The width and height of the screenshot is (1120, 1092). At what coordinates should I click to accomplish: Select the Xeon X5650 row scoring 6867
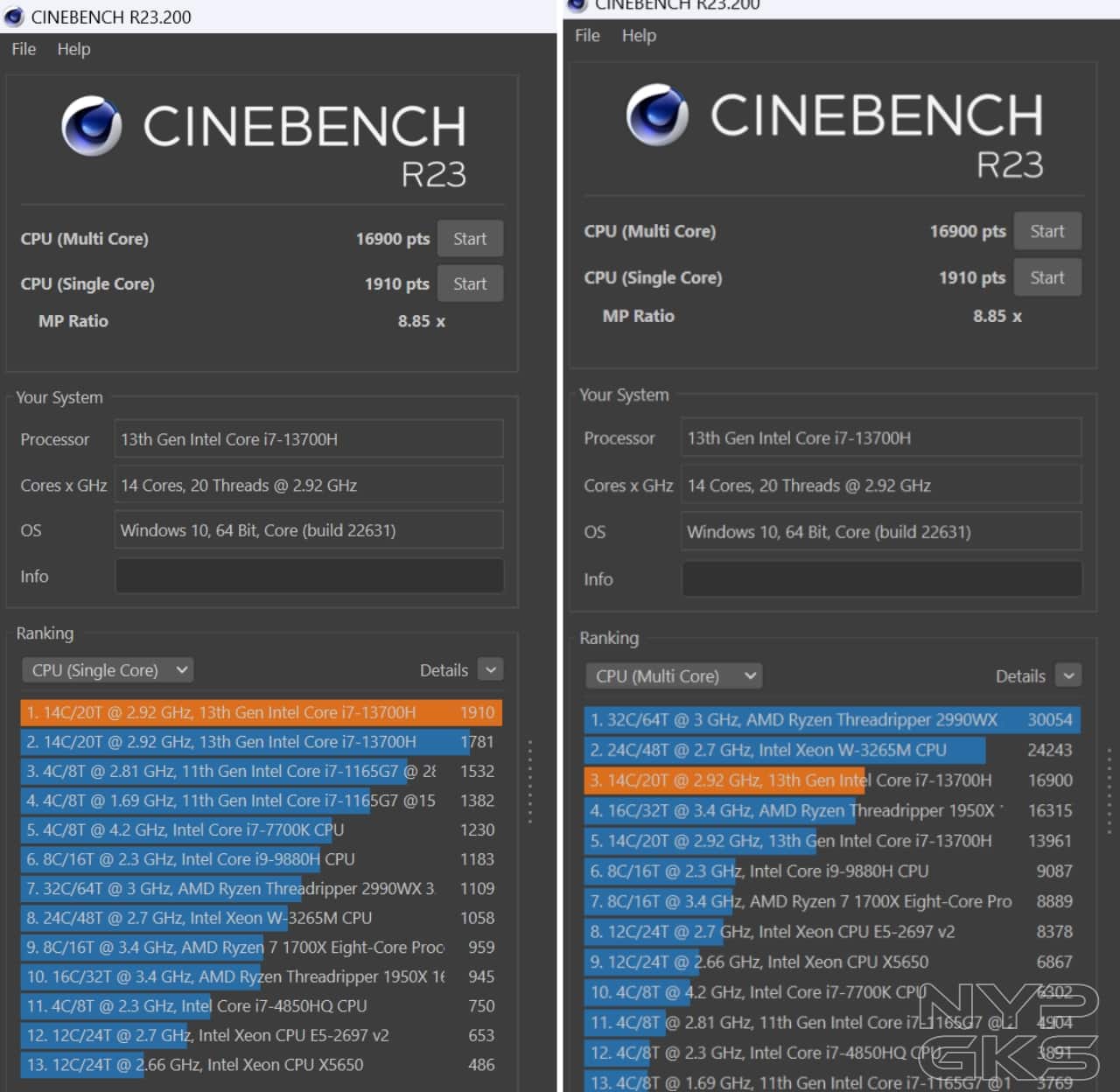[x=832, y=962]
